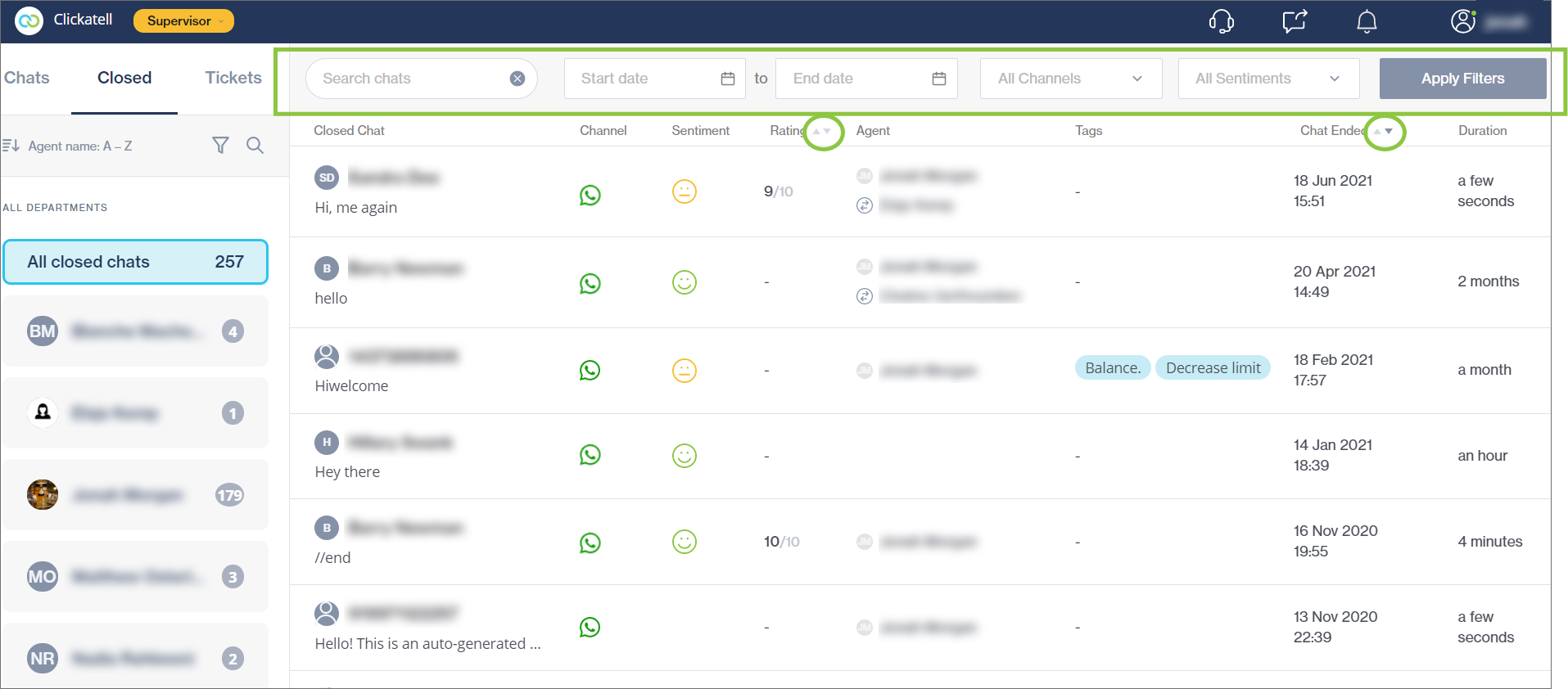Clear the Search chats field

[x=517, y=79]
